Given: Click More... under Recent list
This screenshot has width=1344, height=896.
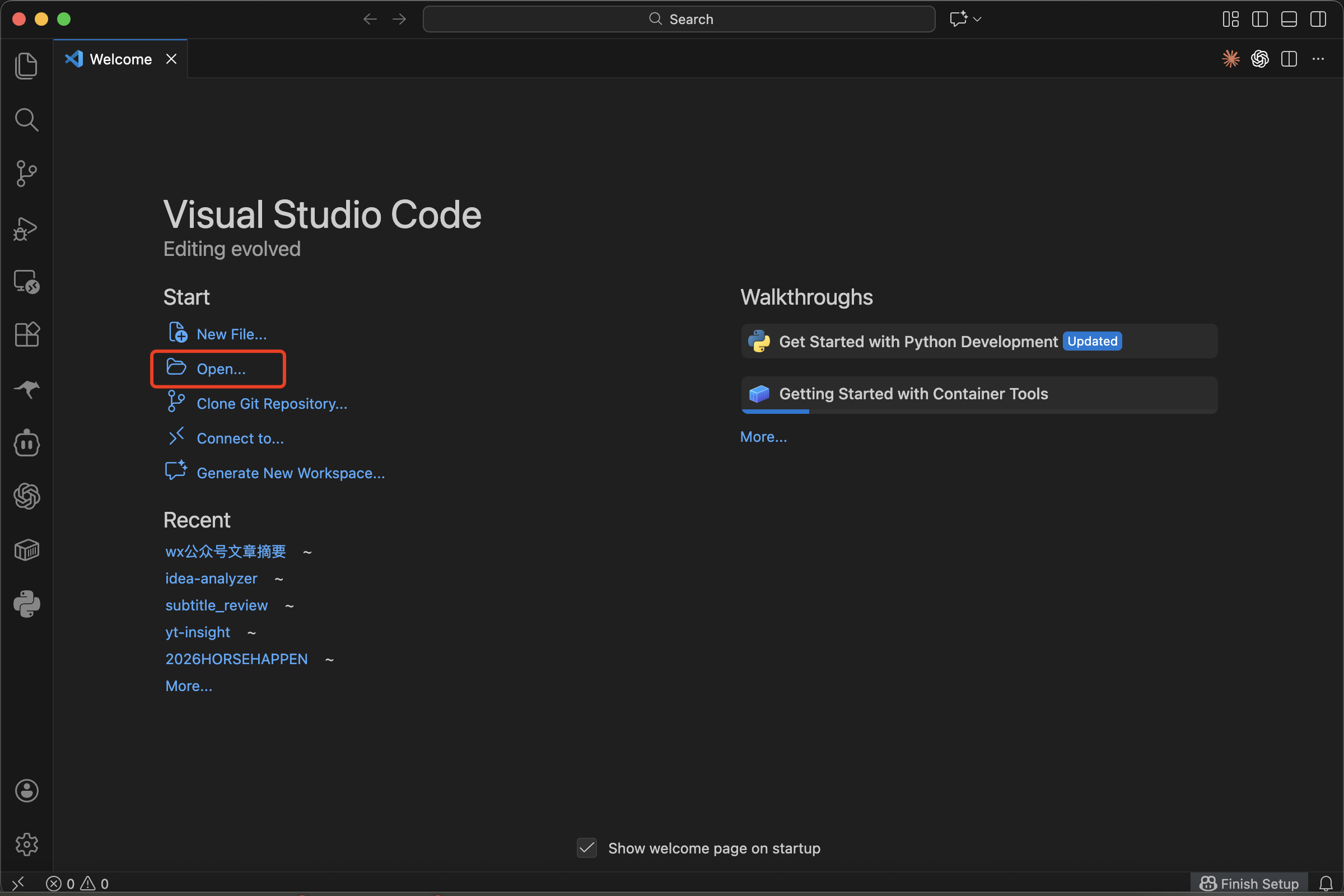Looking at the screenshot, I should [189, 685].
